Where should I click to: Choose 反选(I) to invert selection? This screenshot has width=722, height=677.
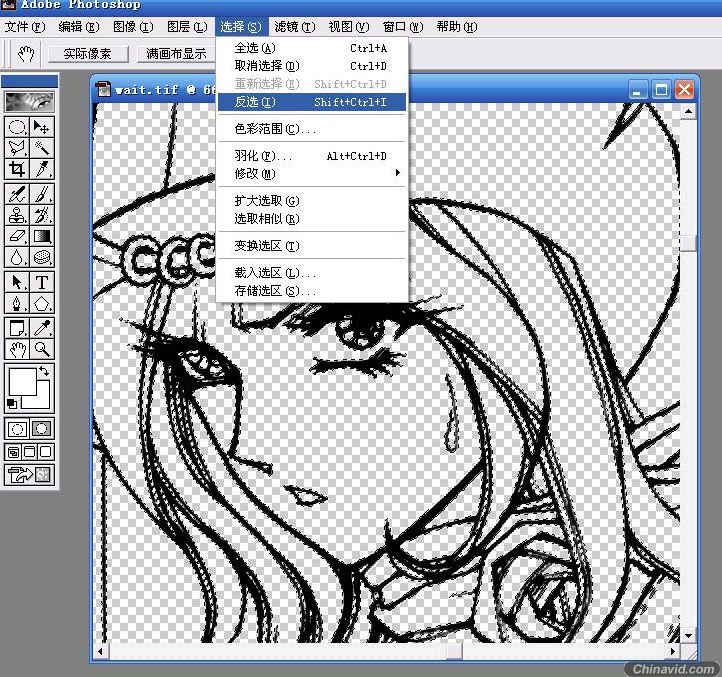312,102
